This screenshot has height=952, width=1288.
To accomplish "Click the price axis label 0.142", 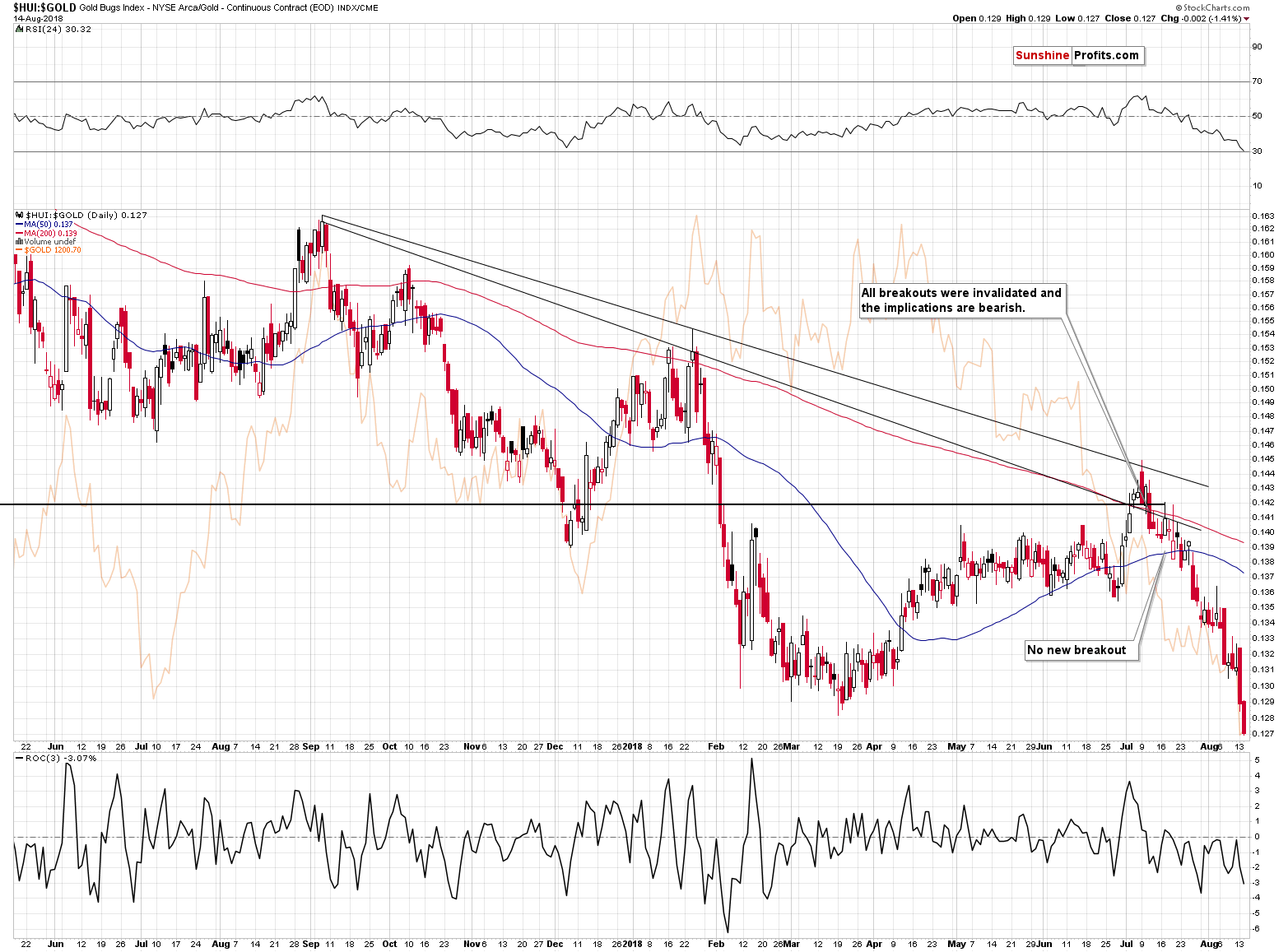I will click(x=1263, y=503).
